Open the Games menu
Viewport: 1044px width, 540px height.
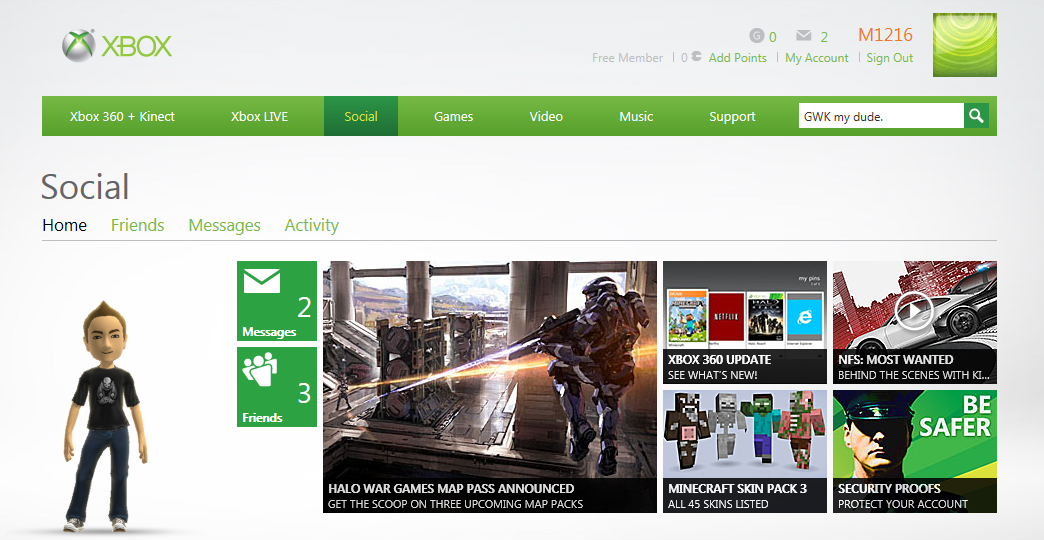(453, 117)
